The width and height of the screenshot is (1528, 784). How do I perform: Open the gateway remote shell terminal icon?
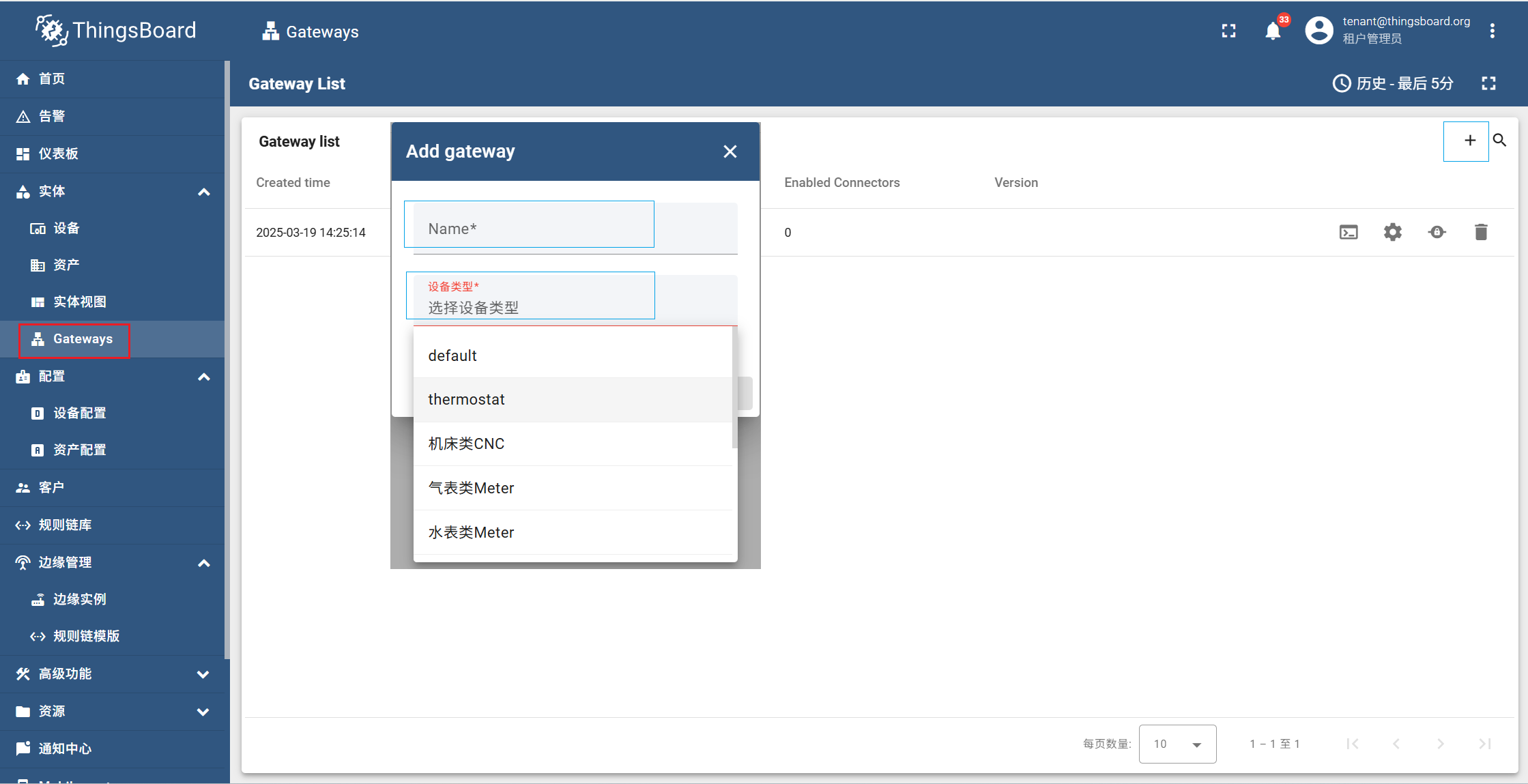pyautogui.click(x=1349, y=233)
